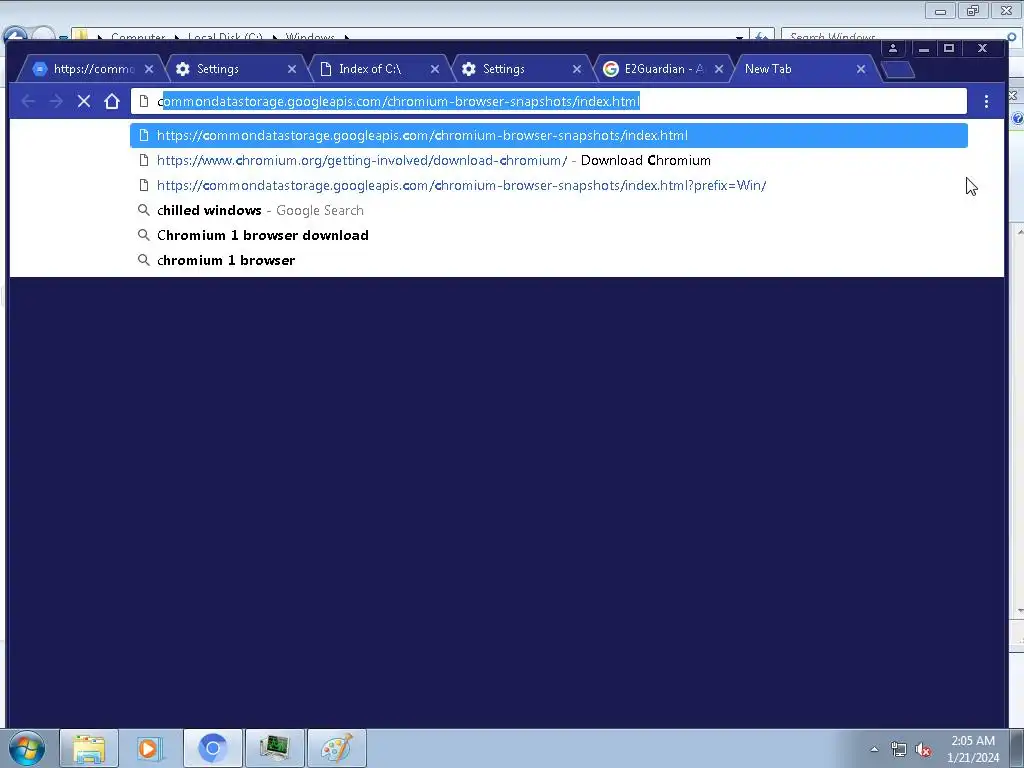Click the forward navigation arrow
1024x768 pixels.
click(56, 101)
